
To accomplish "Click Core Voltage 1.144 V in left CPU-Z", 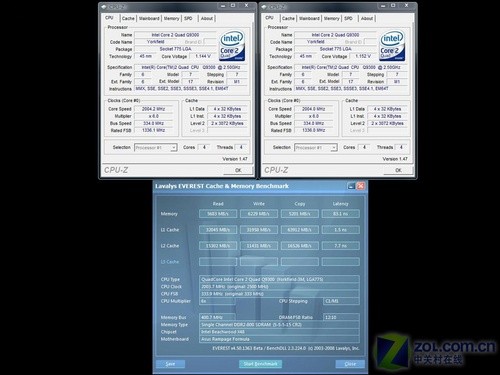I will 203,56.
